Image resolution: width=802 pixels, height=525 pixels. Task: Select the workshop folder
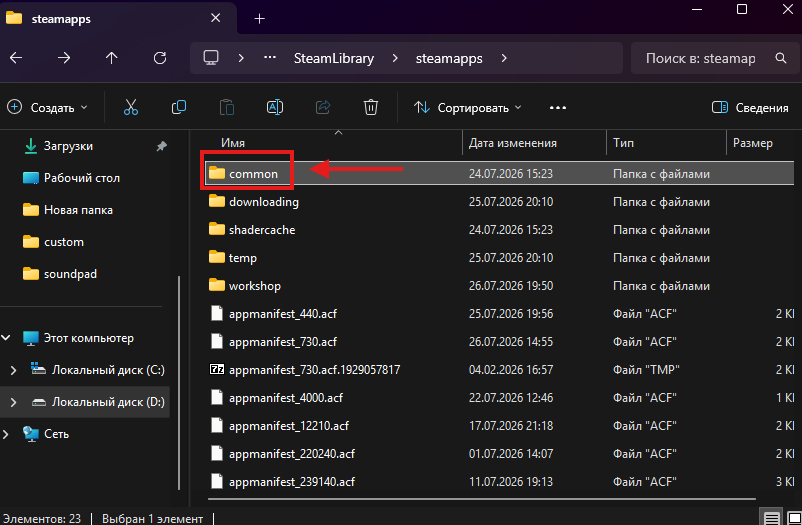click(501, 286)
